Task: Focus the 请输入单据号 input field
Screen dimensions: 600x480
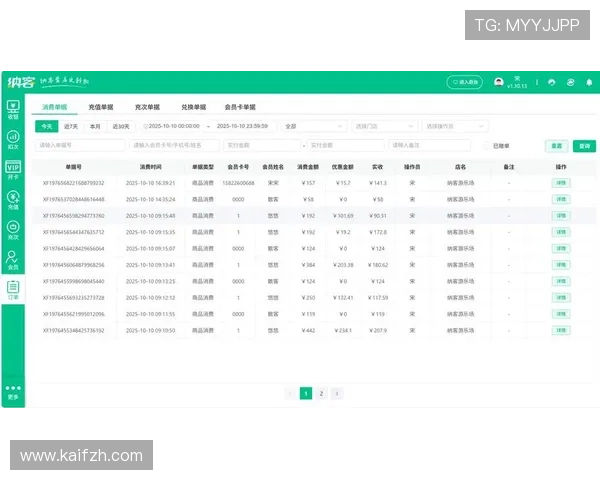Action: tap(80, 145)
